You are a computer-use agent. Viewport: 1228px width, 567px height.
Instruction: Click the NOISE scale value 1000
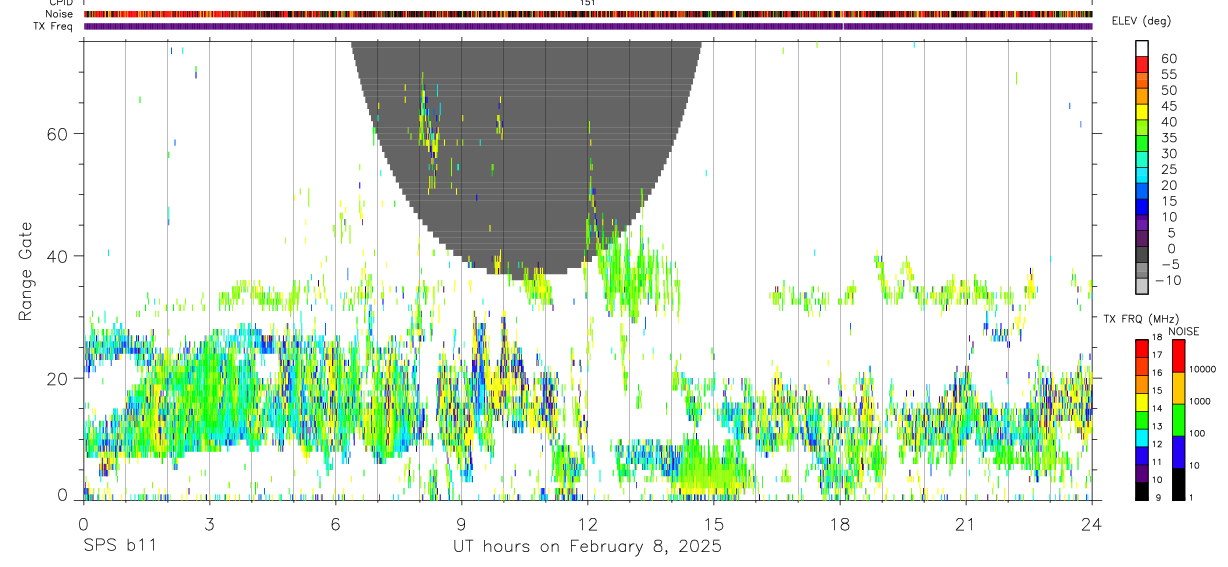1201,401
